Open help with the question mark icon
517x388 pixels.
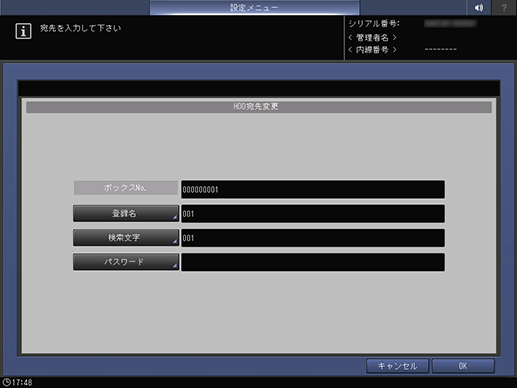click(504, 7)
